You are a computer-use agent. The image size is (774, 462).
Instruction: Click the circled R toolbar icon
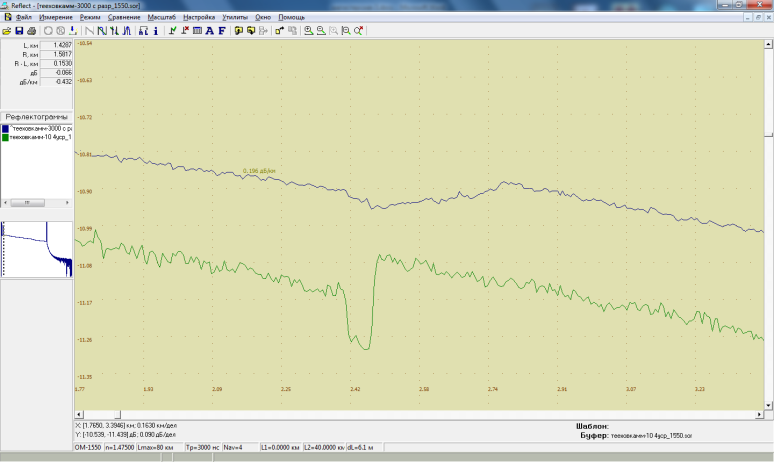click(x=60, y=31)
